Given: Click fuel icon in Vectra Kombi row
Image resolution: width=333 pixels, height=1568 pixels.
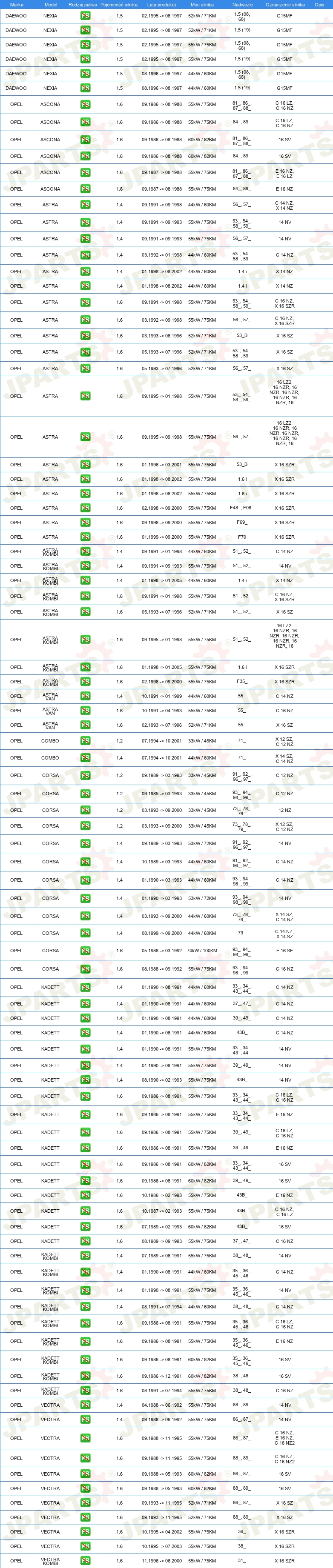Looking at the screenshot, I should [x=85, y=1561].
